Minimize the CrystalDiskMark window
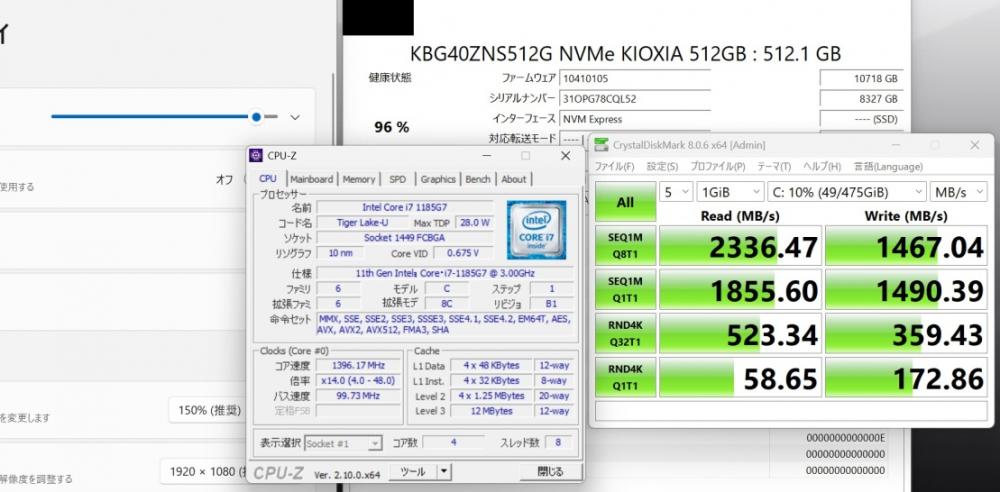 pyautogui.click(x=896, y=145)
